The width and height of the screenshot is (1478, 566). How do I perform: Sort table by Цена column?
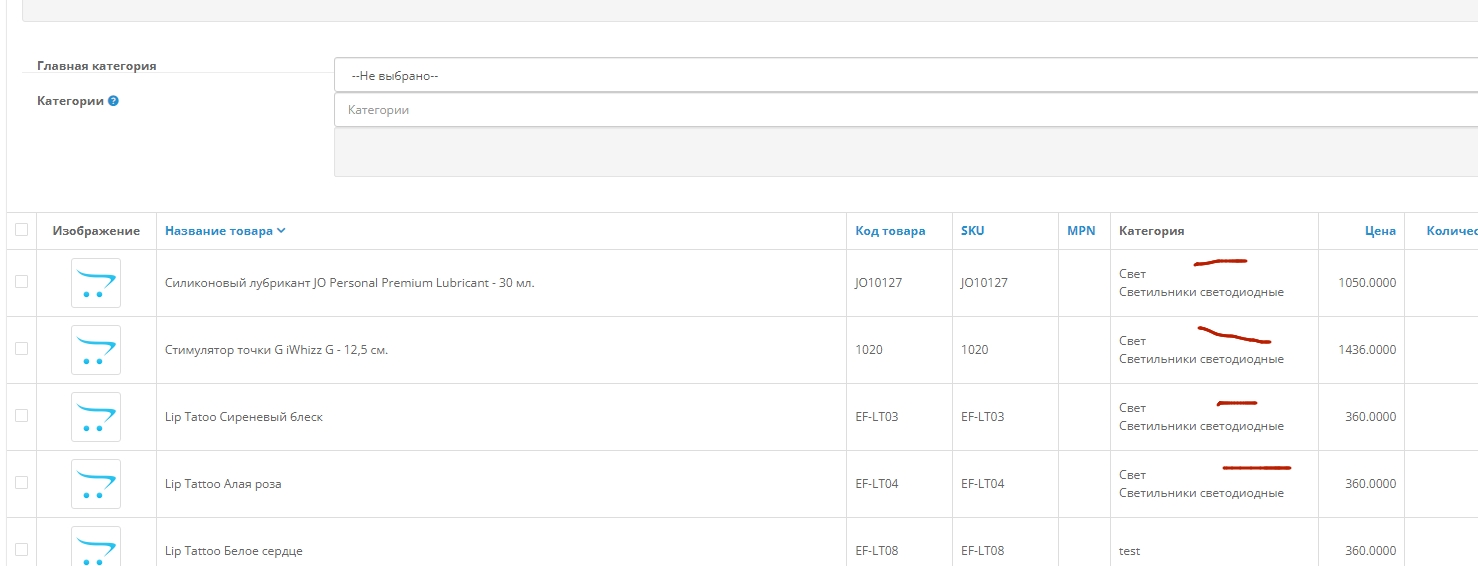pos(1380,231)
